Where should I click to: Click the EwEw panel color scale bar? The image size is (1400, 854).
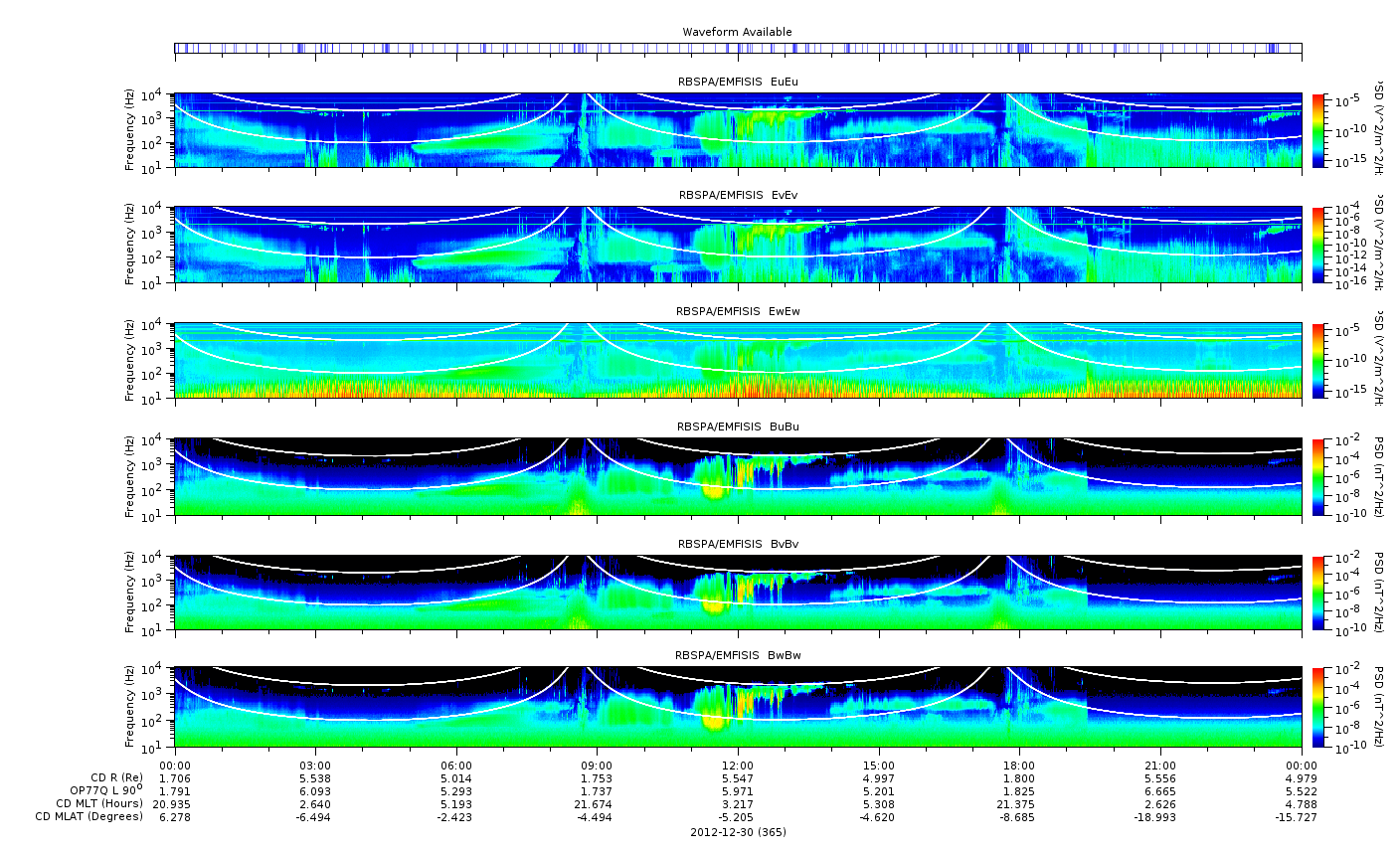(x=1318, y=360)
